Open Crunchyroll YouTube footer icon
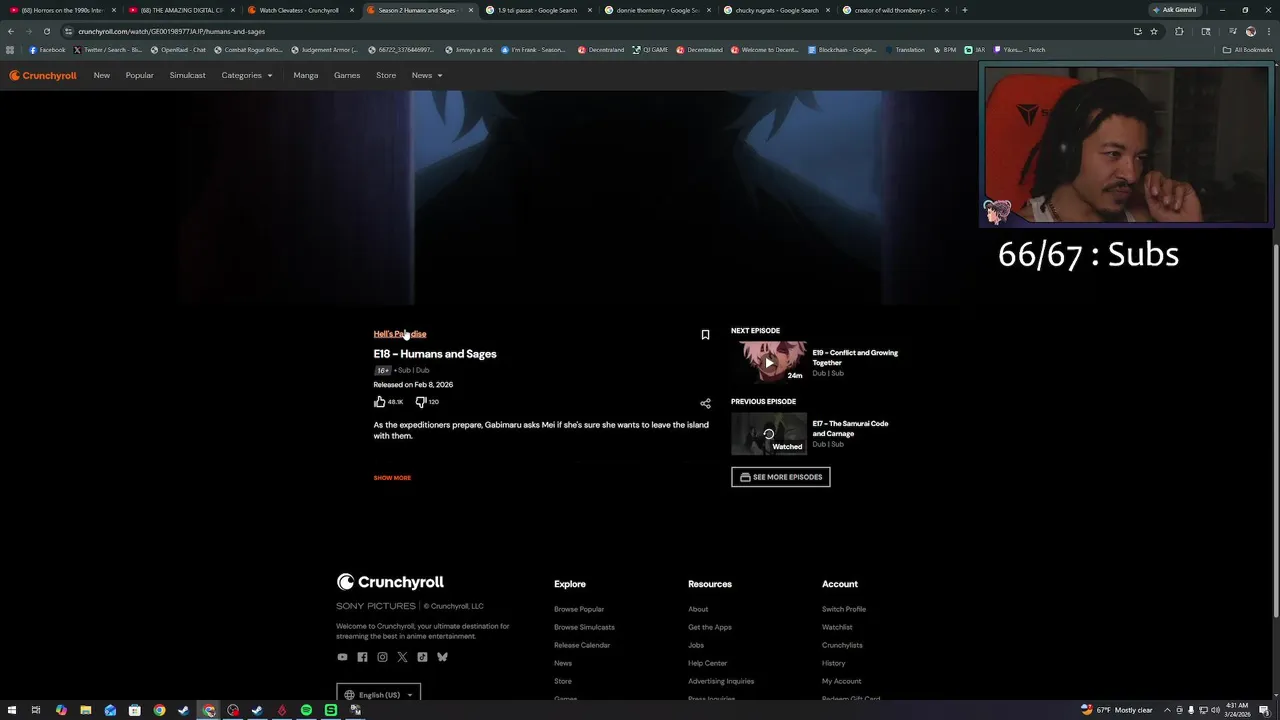 pos(342,657)
